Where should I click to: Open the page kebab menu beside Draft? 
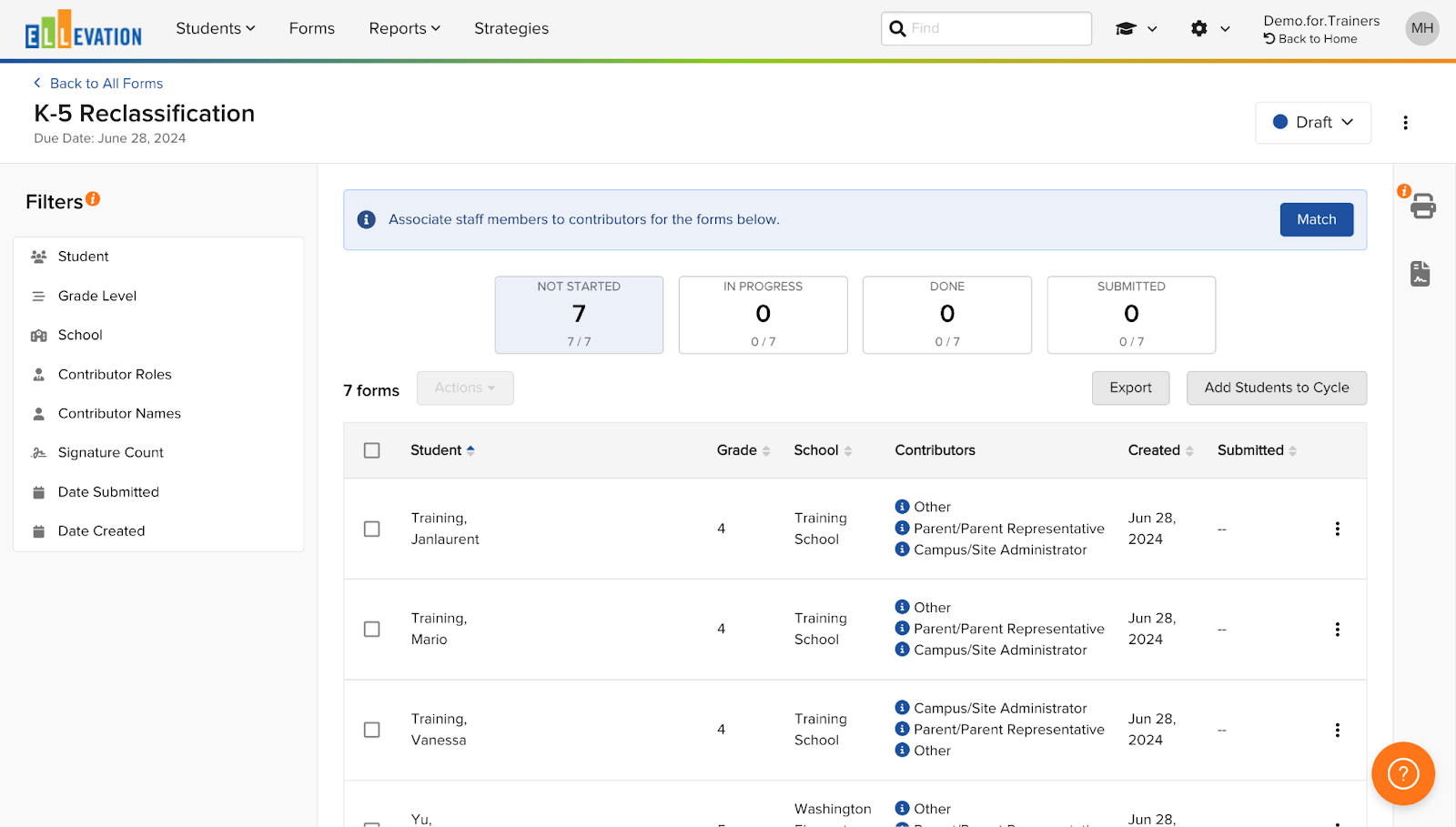pyautogui.click(x=1405, y=123)
